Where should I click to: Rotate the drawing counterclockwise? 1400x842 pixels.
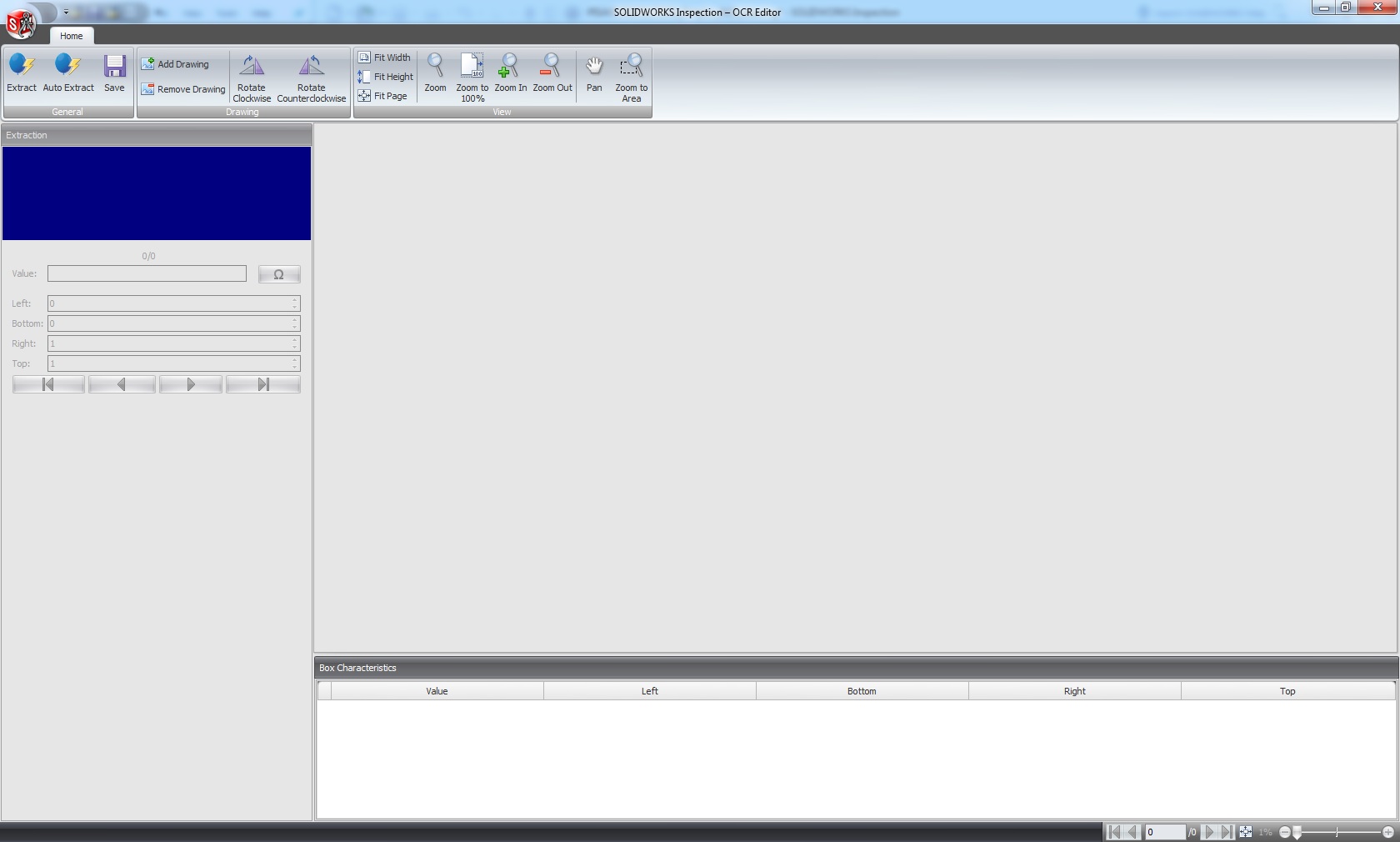[x=311, y=77]
